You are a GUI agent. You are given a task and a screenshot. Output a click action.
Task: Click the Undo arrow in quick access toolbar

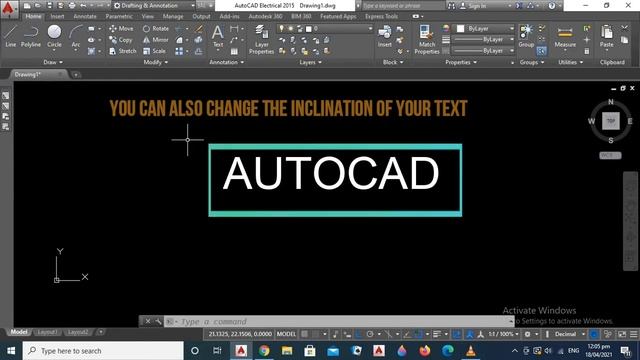(x=83, y=6)
